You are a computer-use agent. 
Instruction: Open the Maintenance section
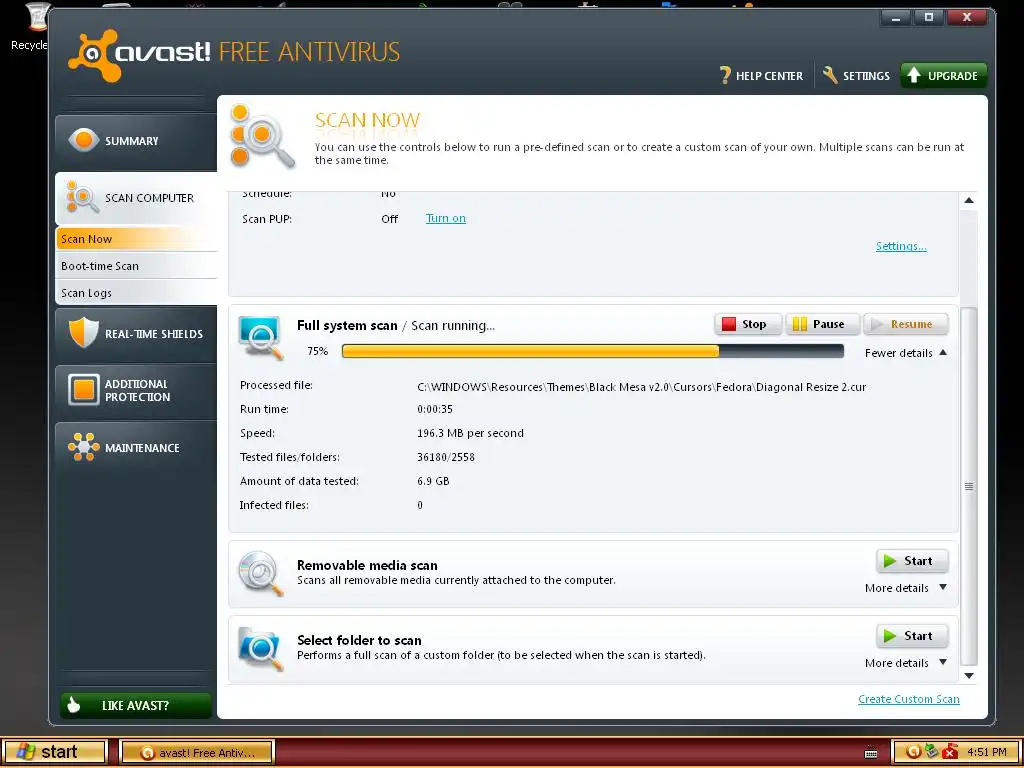click(136, 448)
